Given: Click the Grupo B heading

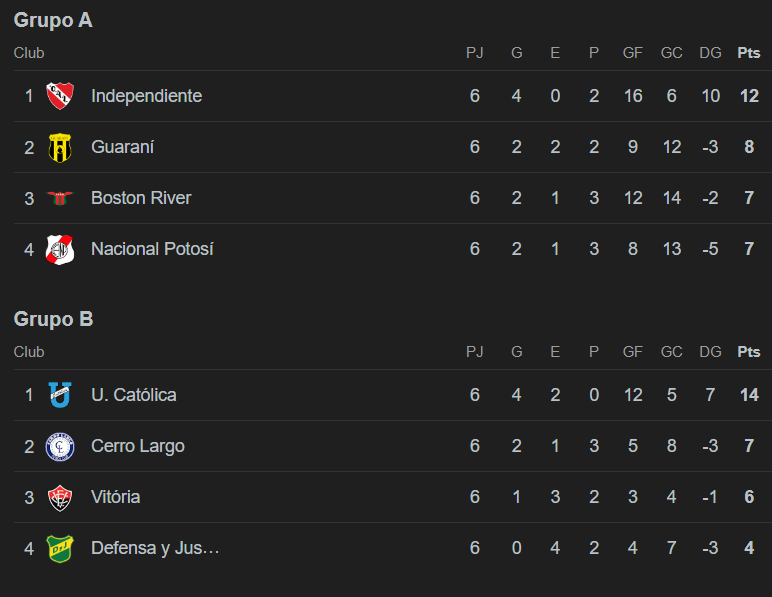Looking at the screenshot, I should 54,319.
